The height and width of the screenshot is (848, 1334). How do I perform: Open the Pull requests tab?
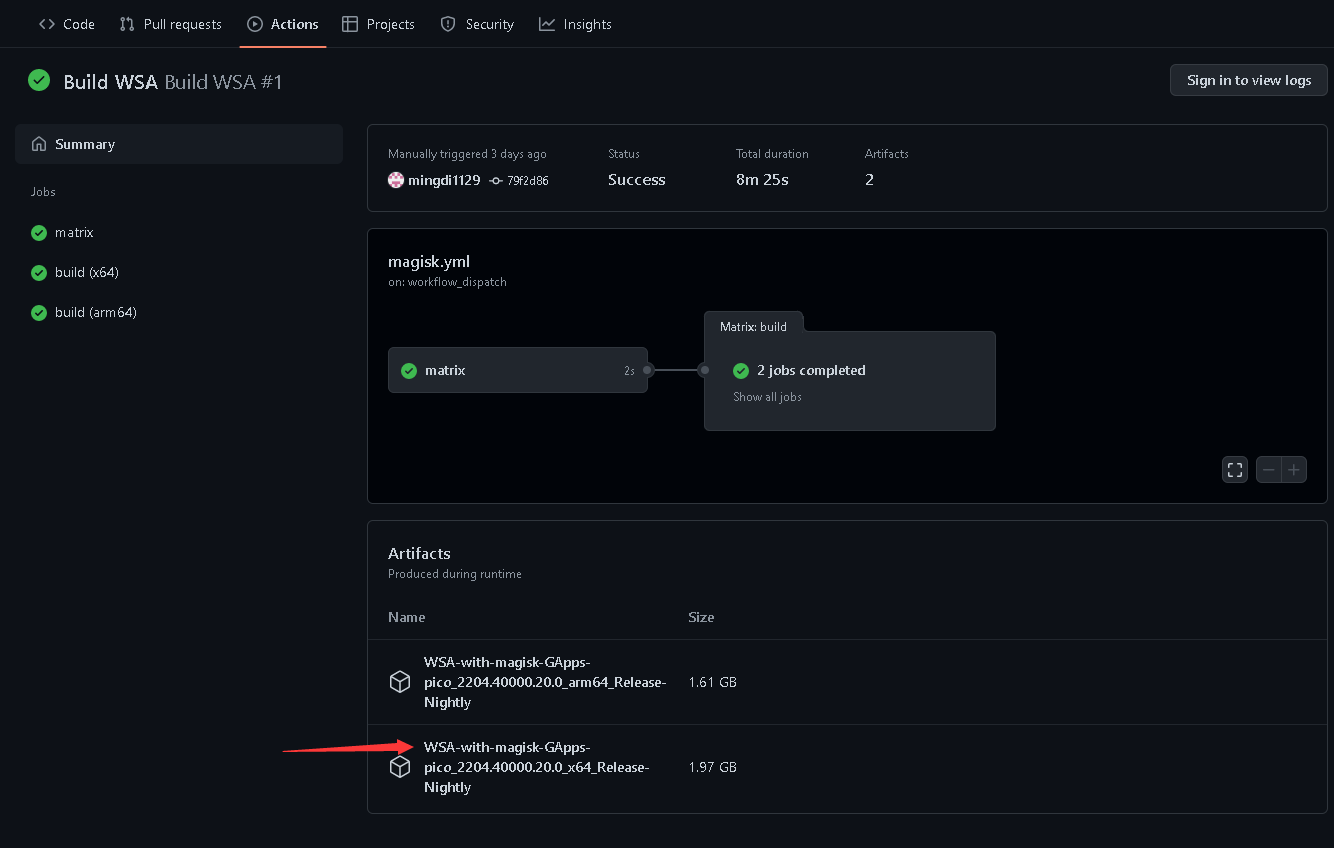tap(170, 24)
